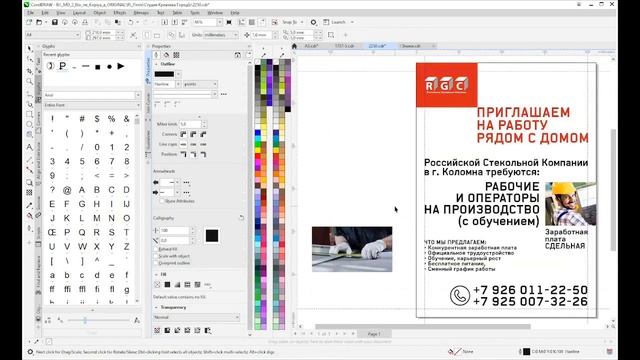The image size is (640, 360).
Task: Select the Text tool (A) in toolbox
Action: (29, 147)
